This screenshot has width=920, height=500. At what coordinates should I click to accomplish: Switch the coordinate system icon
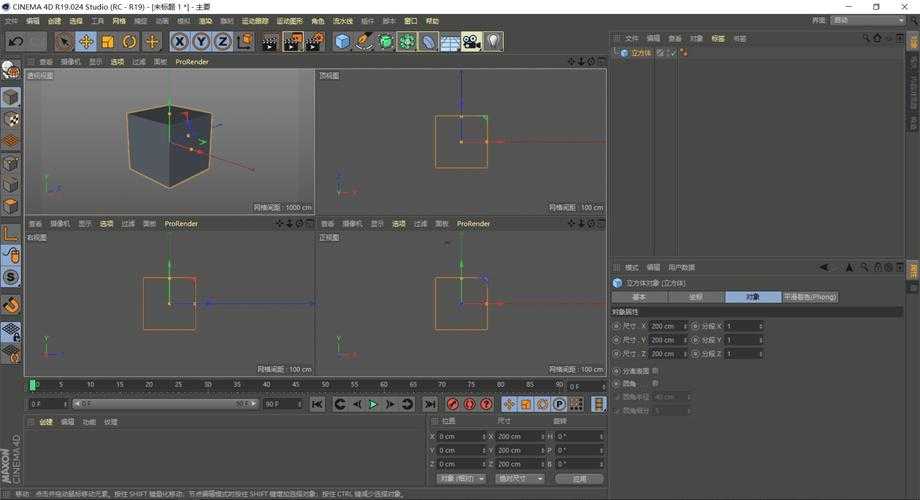(245, 42)
